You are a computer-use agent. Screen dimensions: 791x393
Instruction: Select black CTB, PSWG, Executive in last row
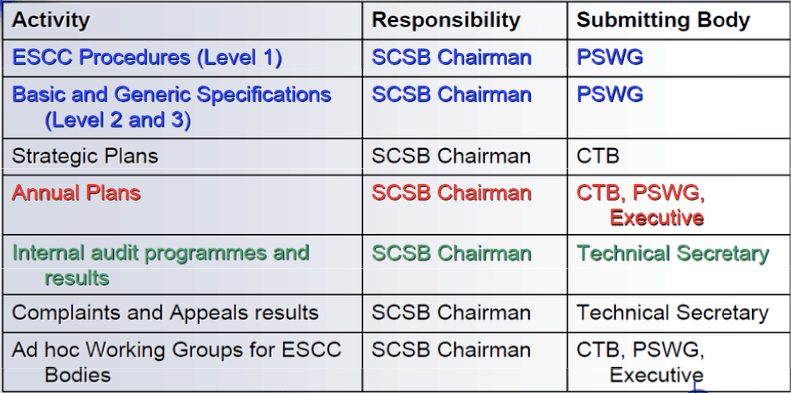click(x=679, y=362)
